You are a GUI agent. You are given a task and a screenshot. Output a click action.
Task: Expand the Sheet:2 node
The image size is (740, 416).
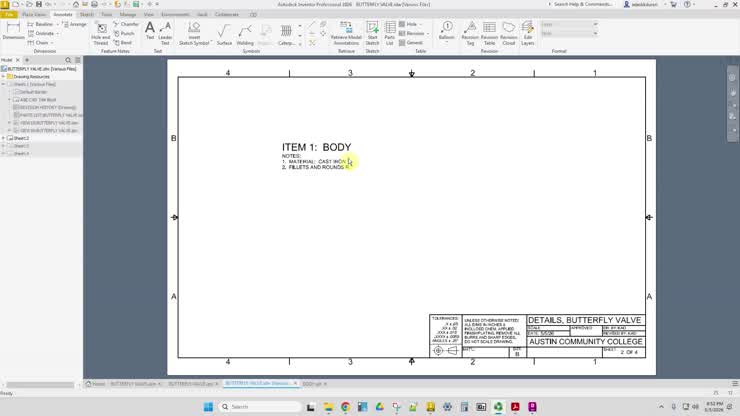3,138
